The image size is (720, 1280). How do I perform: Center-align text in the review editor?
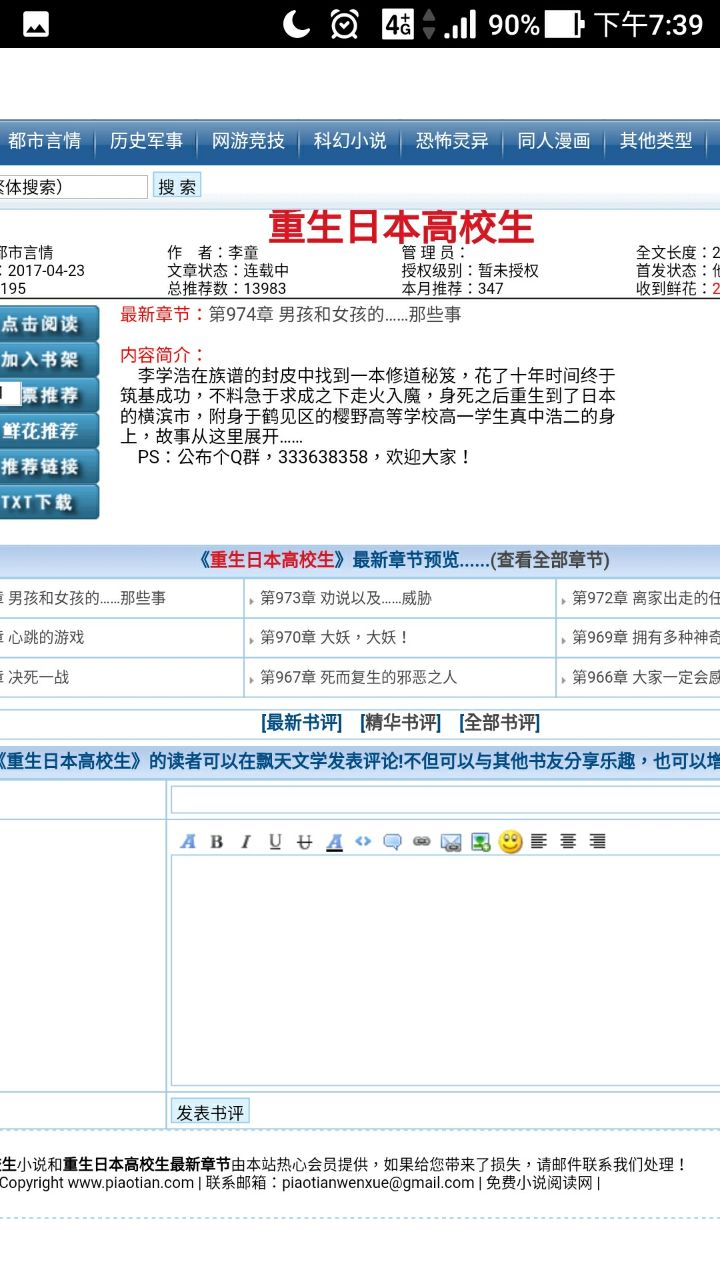(x=568, y=842)
